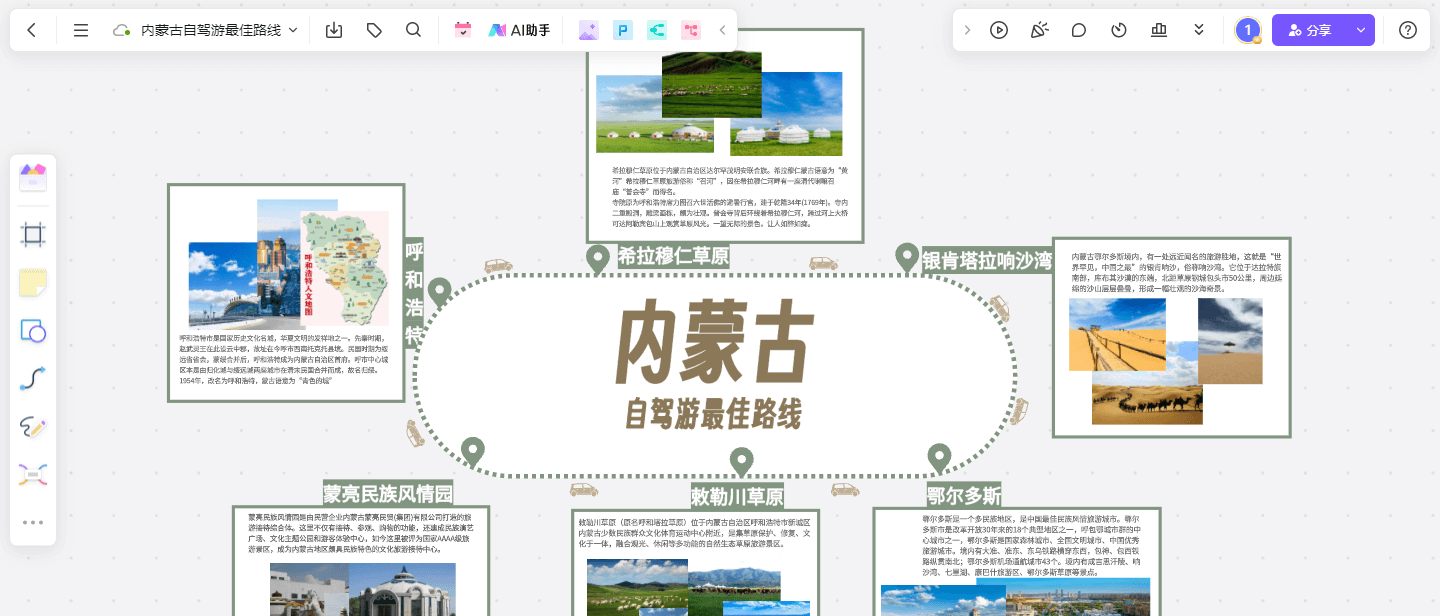The height and width of the screenshot is (616, 1440).
Task: Open the hamburger main menu
Action: [80, 30]
